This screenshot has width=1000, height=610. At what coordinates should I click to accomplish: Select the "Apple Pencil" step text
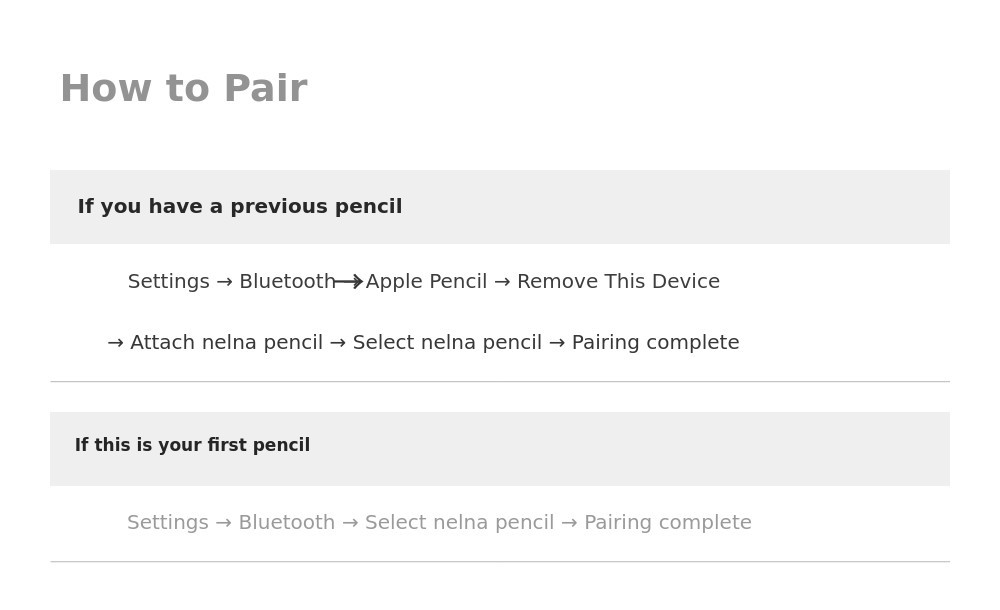426,282
